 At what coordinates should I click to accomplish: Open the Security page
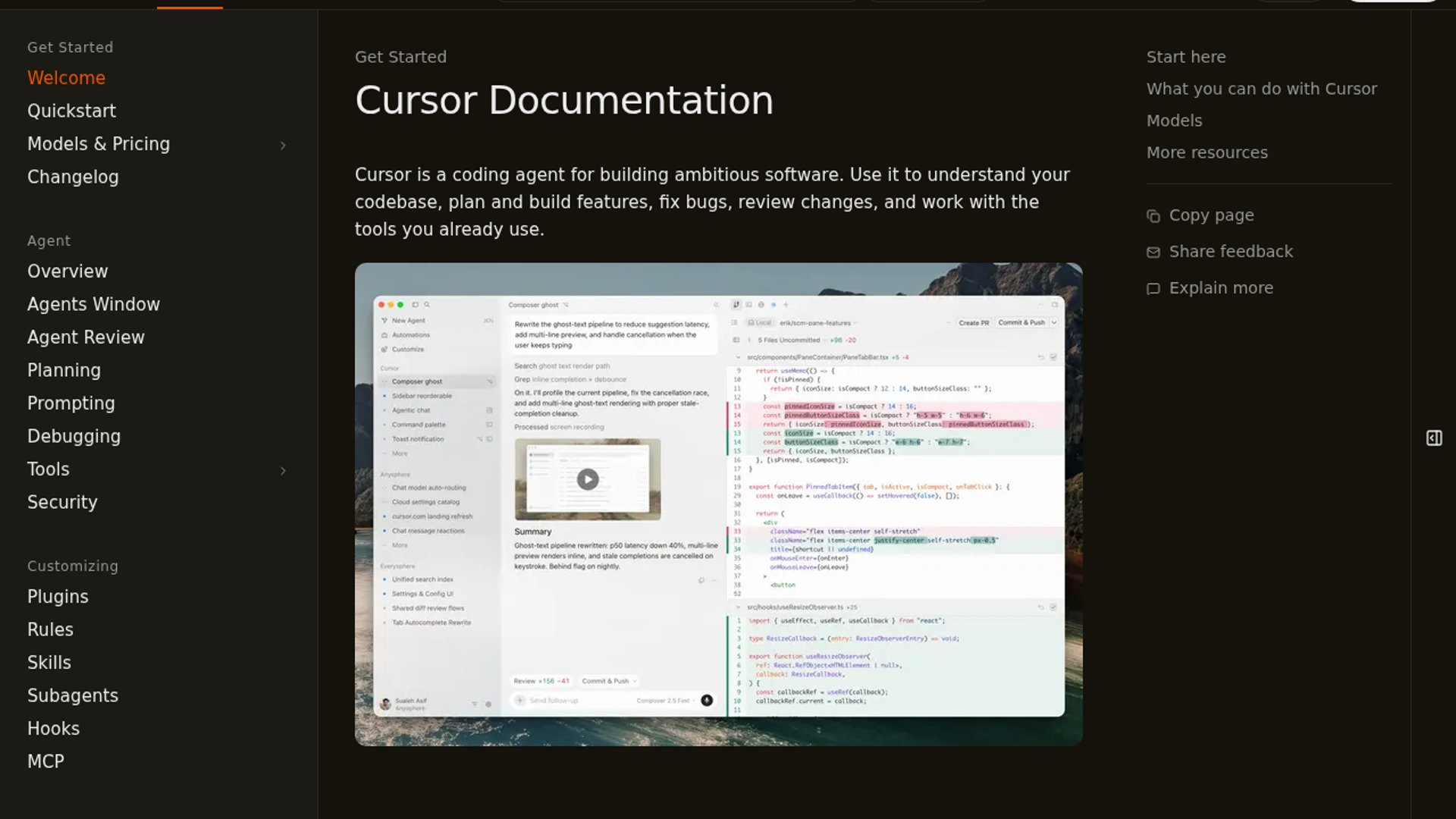pyautogui.click(x=62, y=502)
